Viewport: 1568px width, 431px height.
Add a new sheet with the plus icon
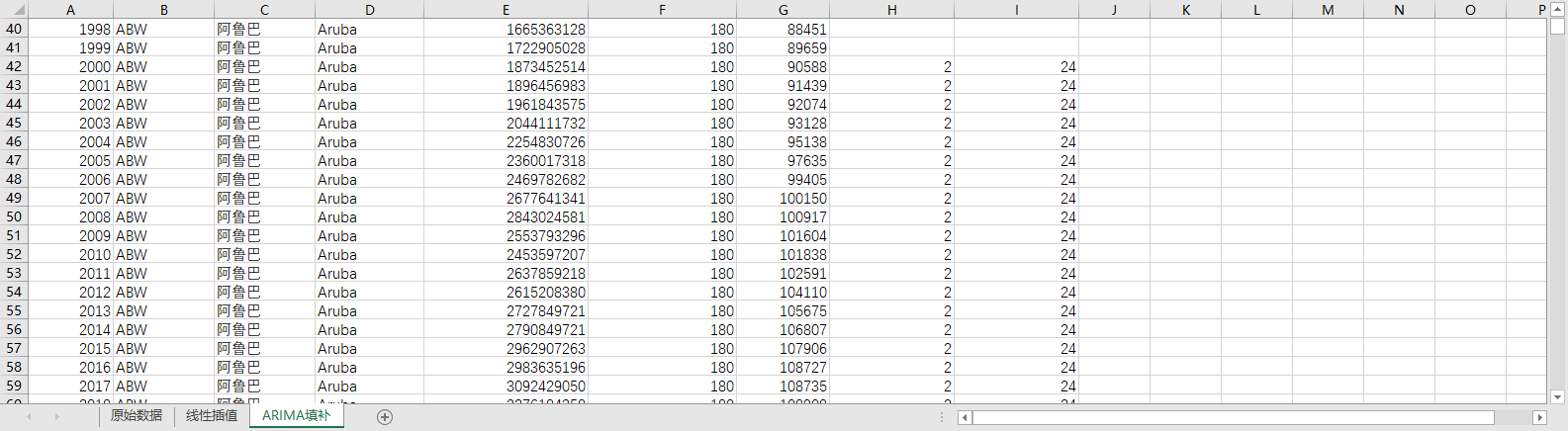(385, 417)
